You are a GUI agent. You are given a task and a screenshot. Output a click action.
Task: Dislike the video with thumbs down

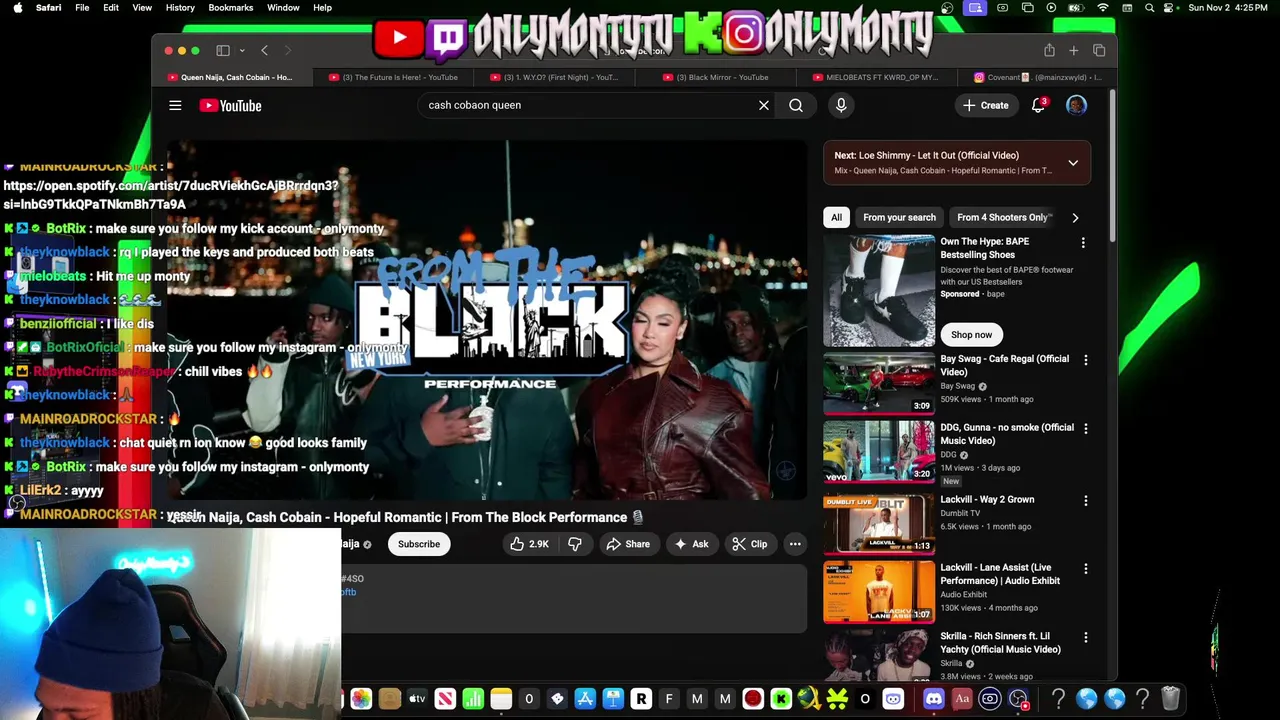575,544
